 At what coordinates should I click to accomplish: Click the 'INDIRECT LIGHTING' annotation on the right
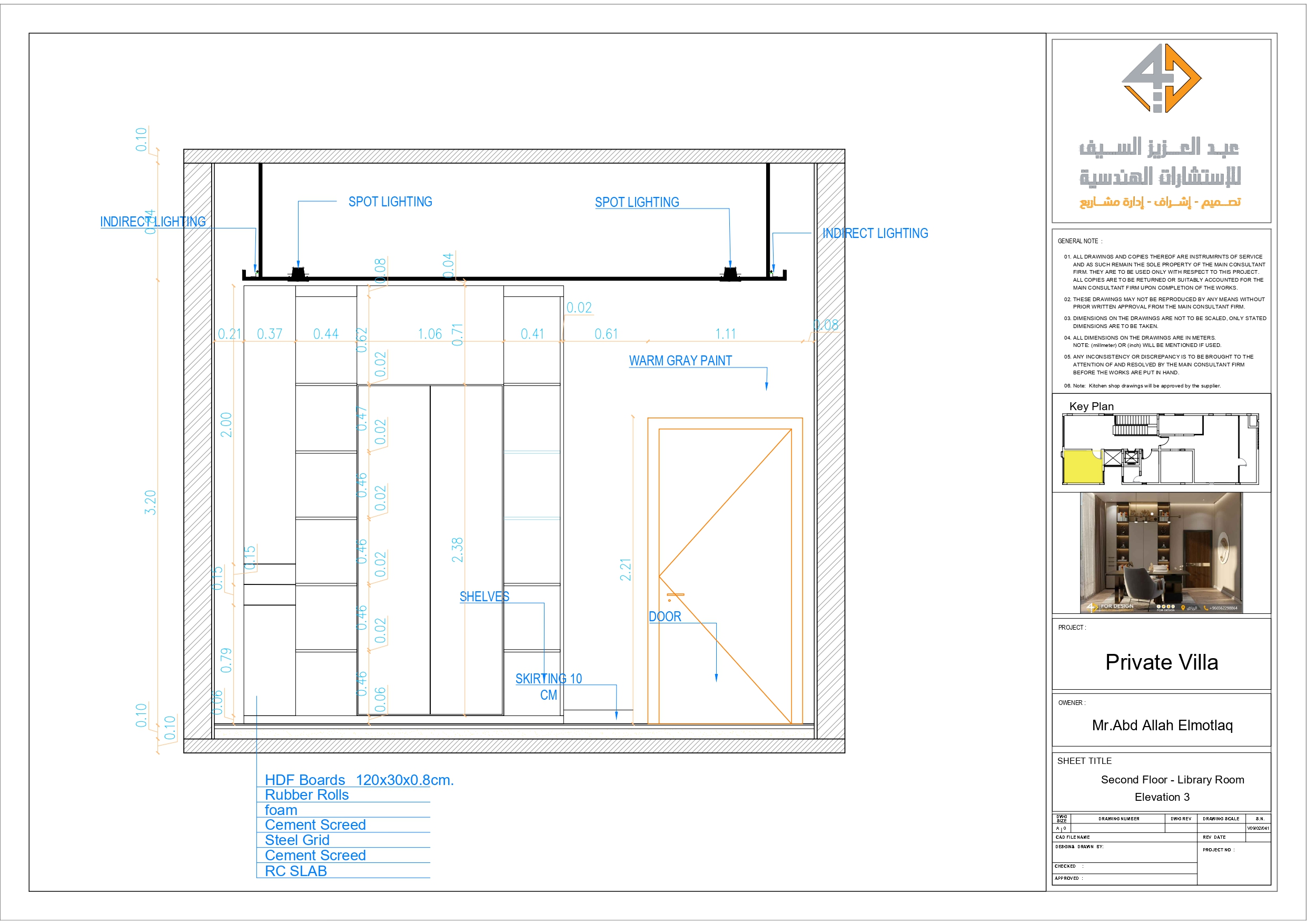tap(875, 233)
